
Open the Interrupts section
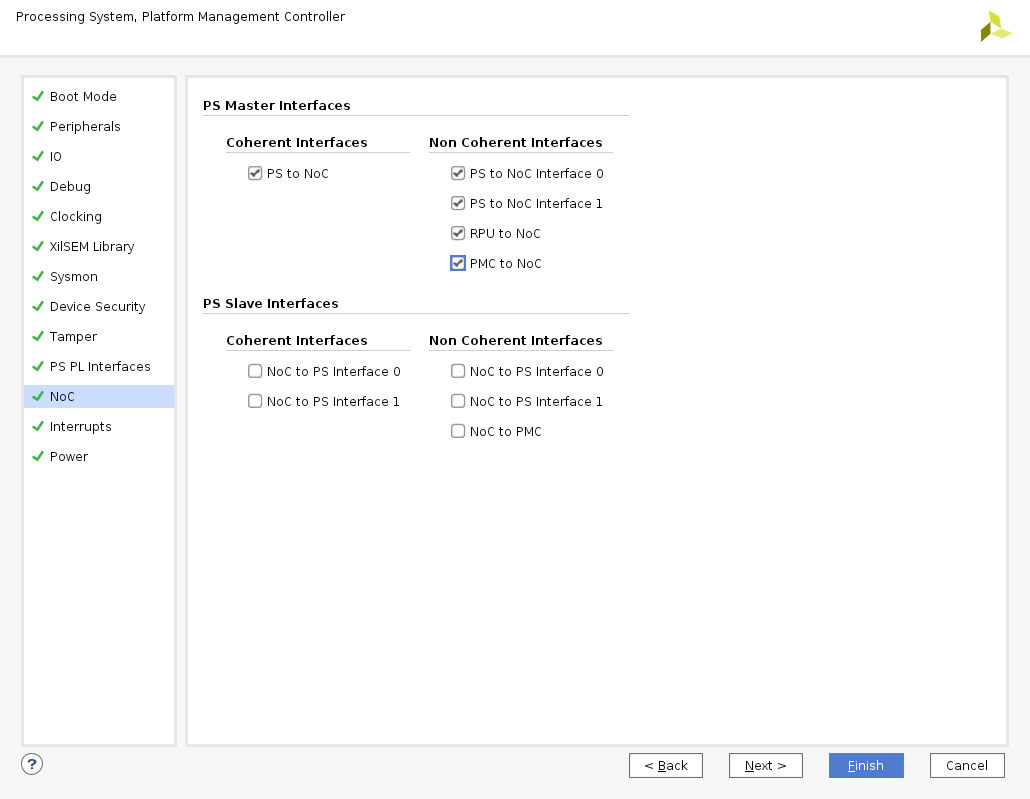click(x=81, y=427)
